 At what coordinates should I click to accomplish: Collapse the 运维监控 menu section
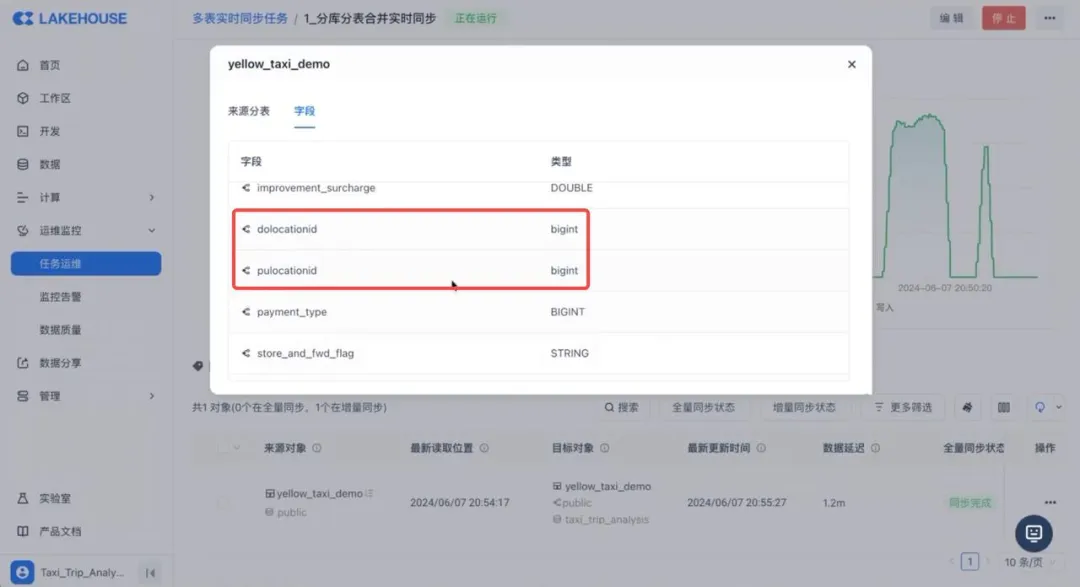click(x=152, y=231)
